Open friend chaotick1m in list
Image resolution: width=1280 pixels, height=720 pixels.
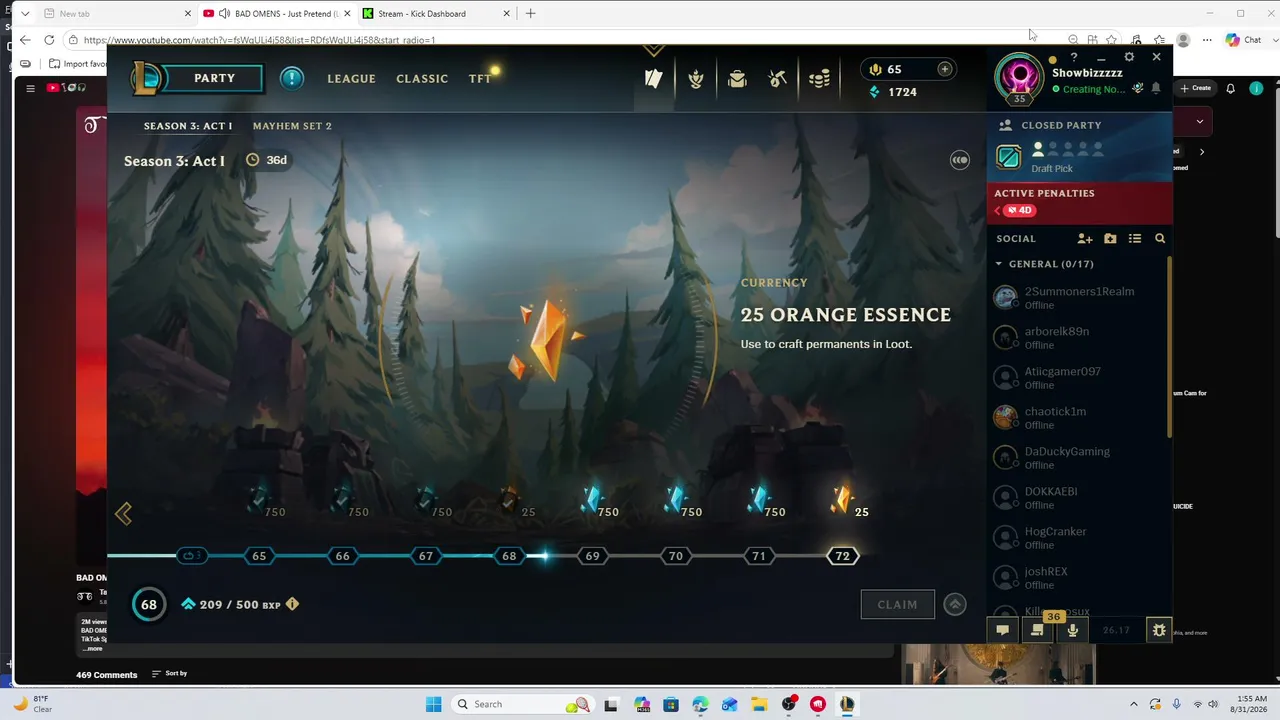click(1078, 418)
